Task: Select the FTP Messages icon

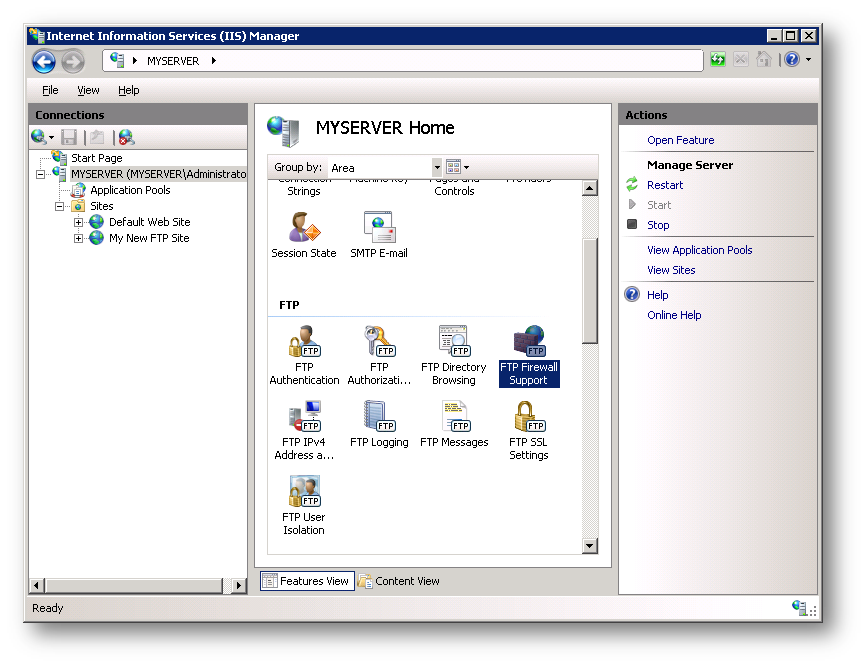Action: 454,424
